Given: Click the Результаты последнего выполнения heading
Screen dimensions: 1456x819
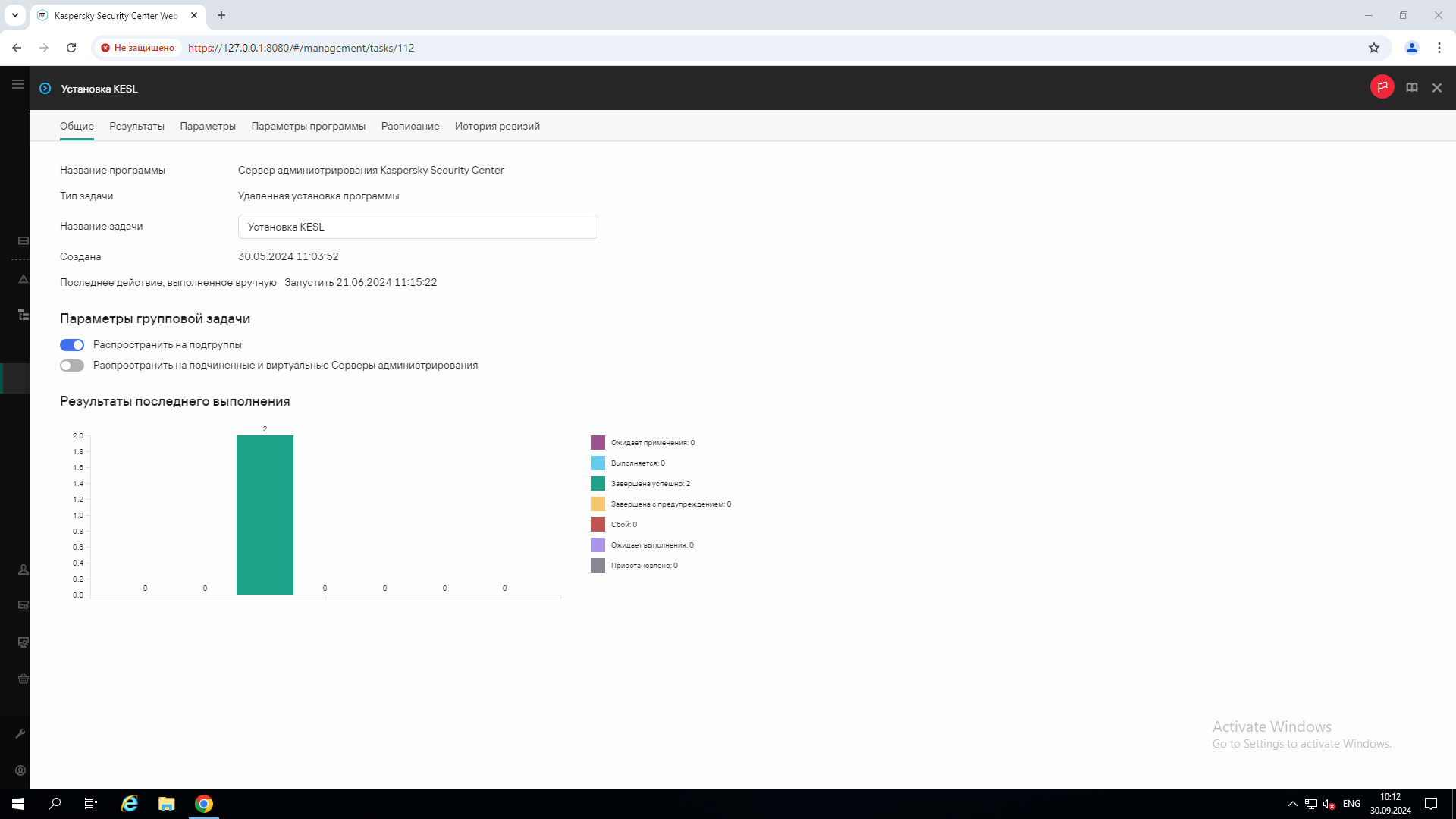Looking at the screenshot, I should [x=174, y=402].
